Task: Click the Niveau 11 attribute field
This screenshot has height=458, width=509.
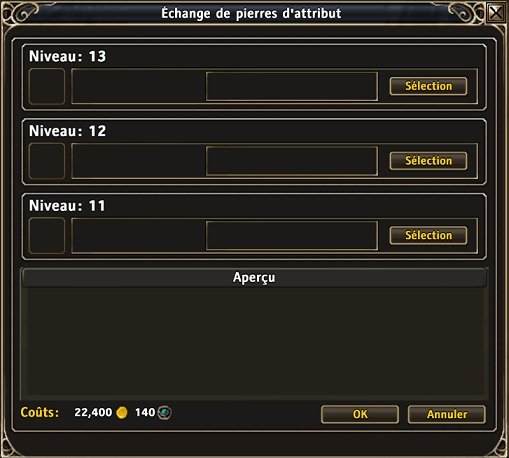Action: point(292,236)
